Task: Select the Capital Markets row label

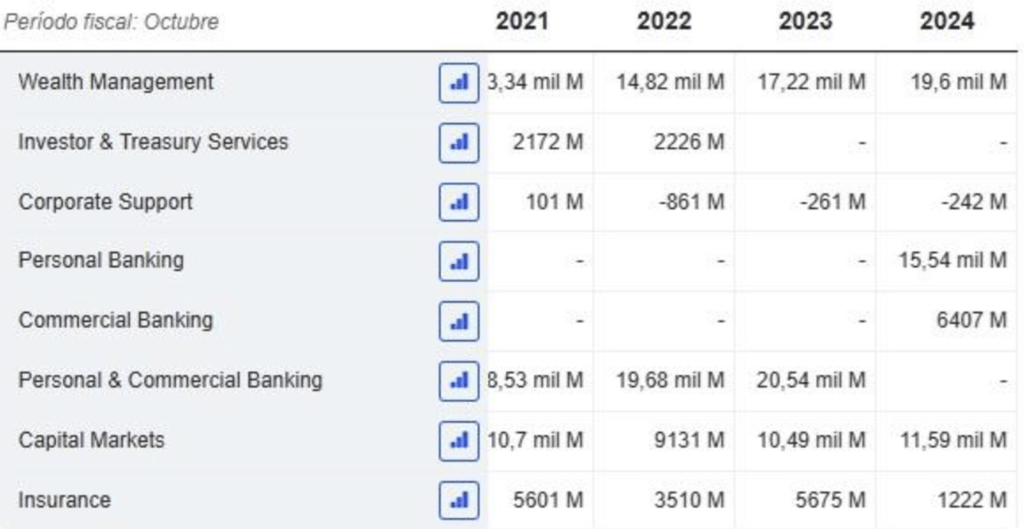Action: [x=91, y=440]
